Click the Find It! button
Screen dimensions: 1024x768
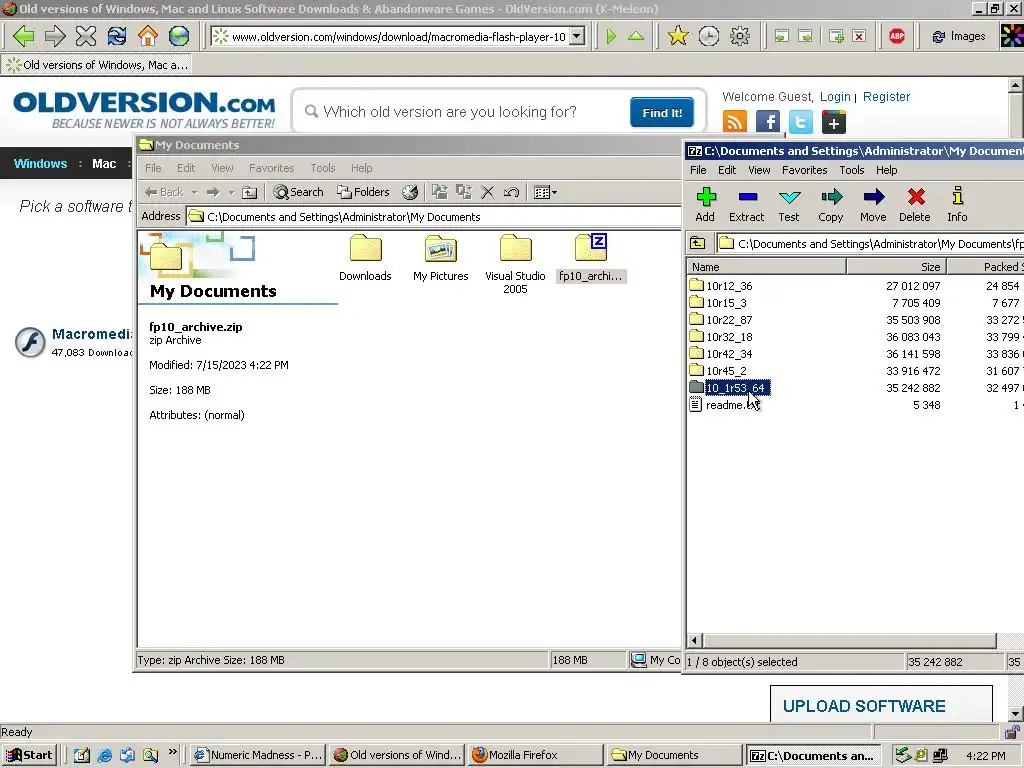[662, 112]
